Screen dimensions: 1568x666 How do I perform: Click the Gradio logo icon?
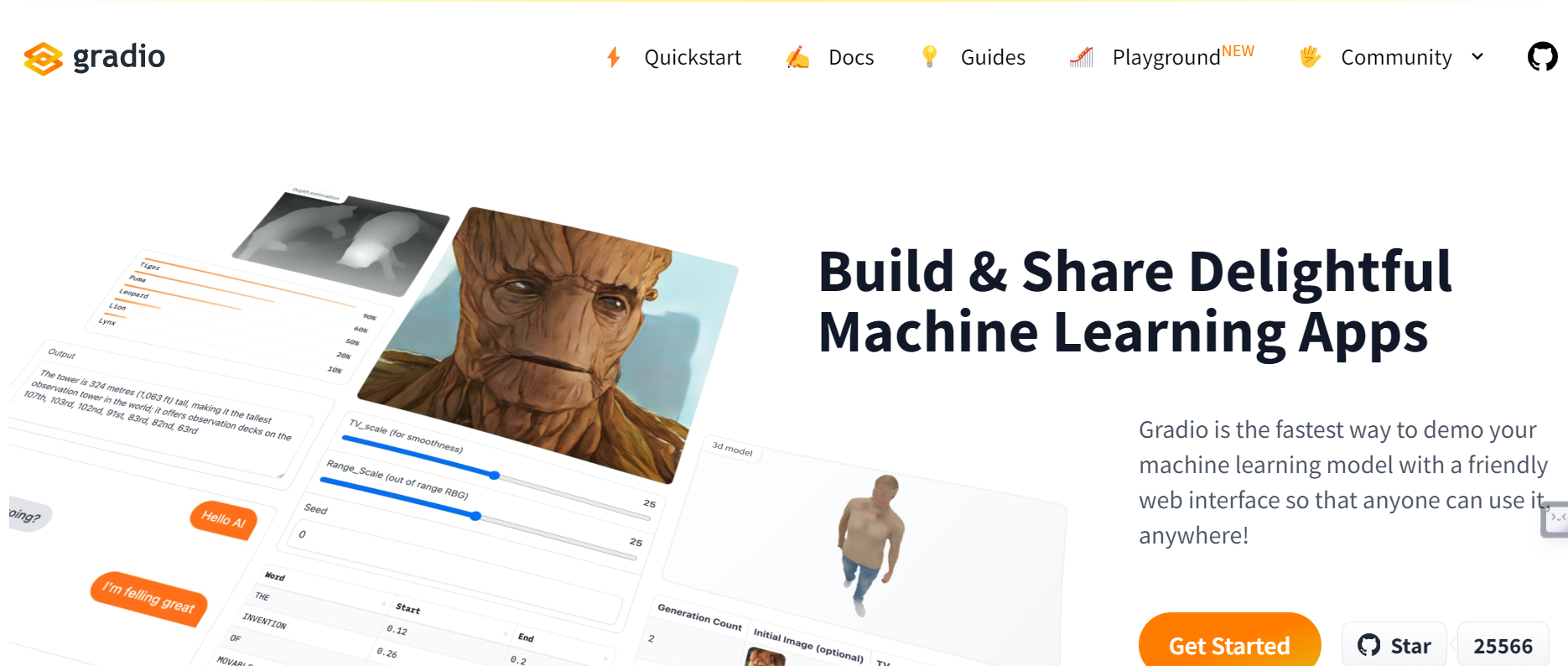[x=44, y=59]
